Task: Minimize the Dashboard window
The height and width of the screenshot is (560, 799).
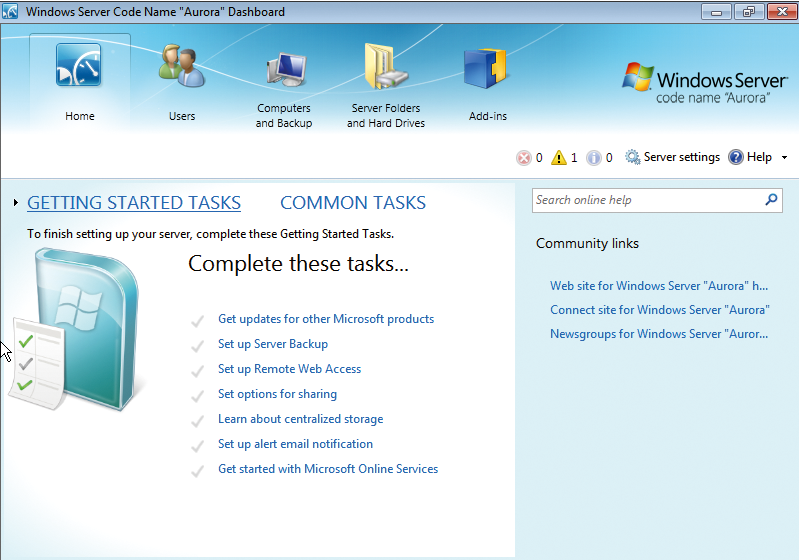Action: pyautogui.click(x=716, y=11)
